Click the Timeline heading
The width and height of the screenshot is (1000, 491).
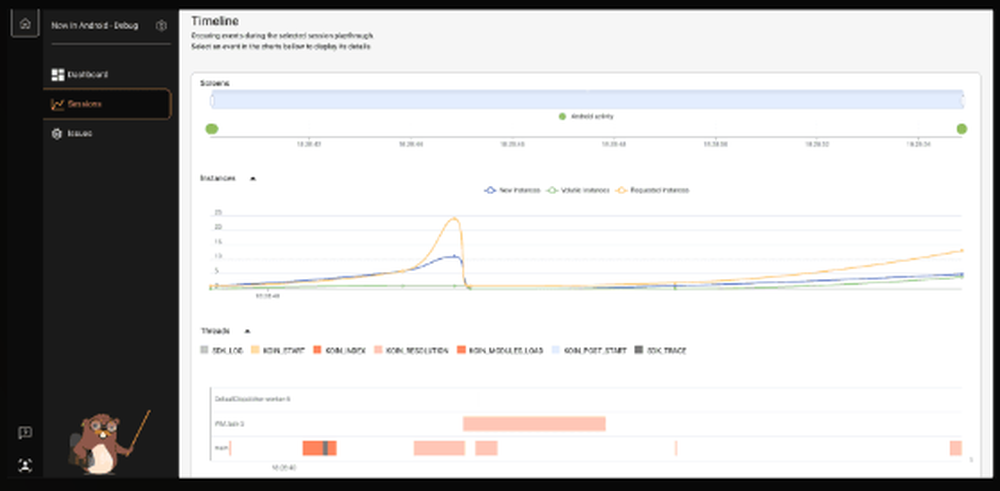click(215, 22)
